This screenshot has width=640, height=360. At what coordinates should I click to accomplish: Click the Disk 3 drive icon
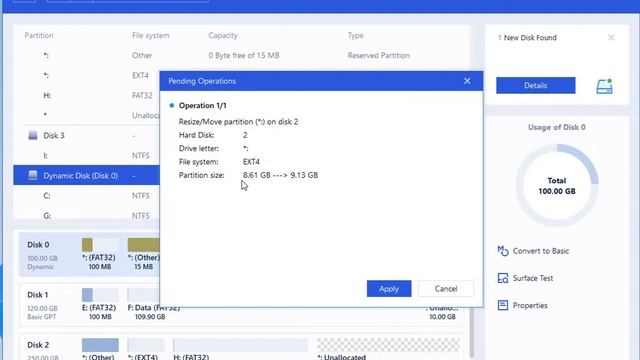pyautogui.click(x=33, y=136)
